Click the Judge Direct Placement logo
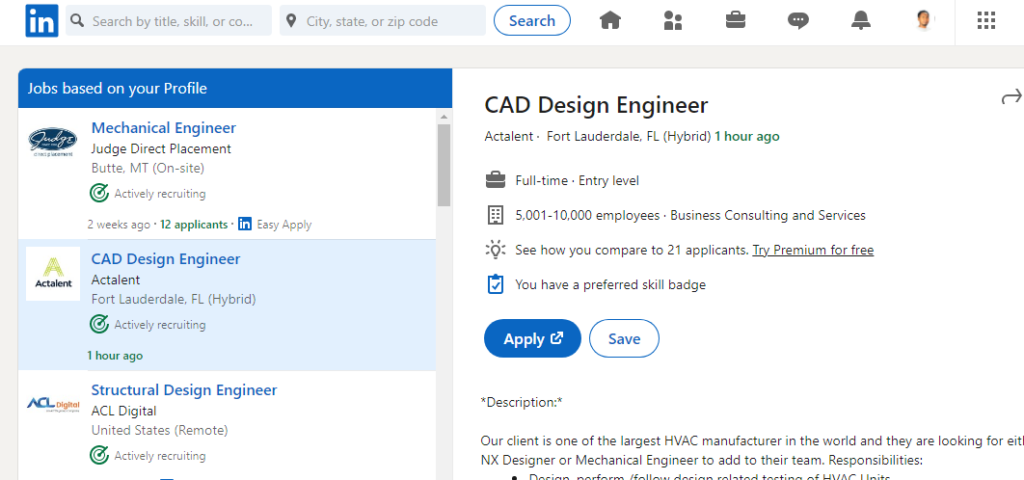Image resolution: width=1024 pixels, height=480 pixels. tap(53, 142)
